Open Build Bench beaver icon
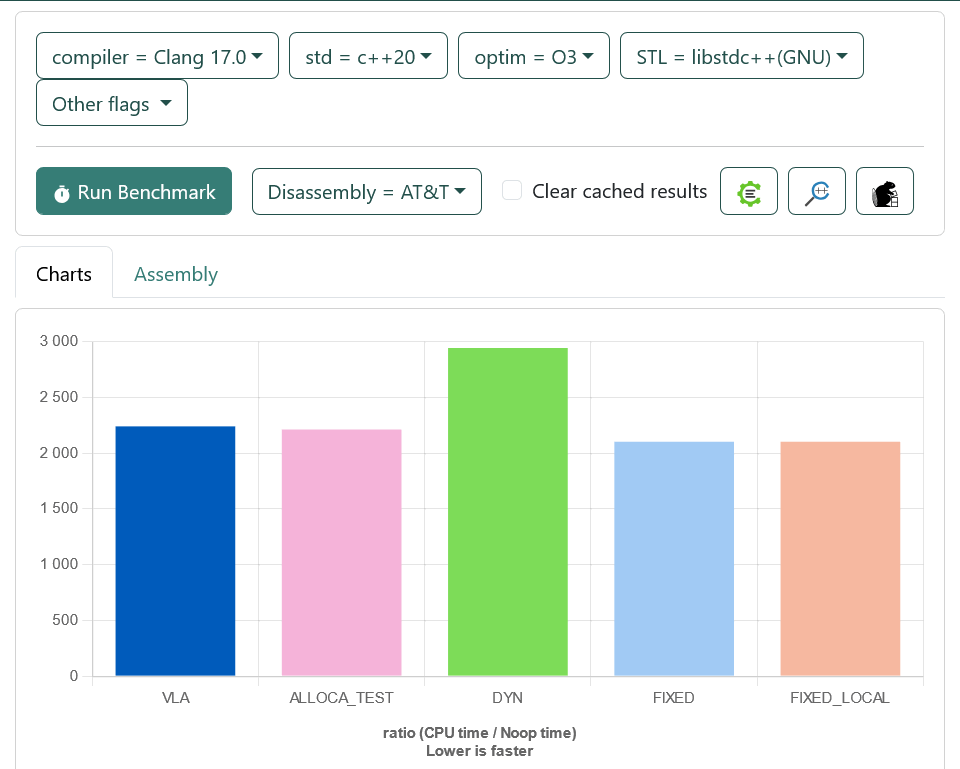The height and width of the screenshot is (769, 960). pyautogui.click(x=885, y=191)
